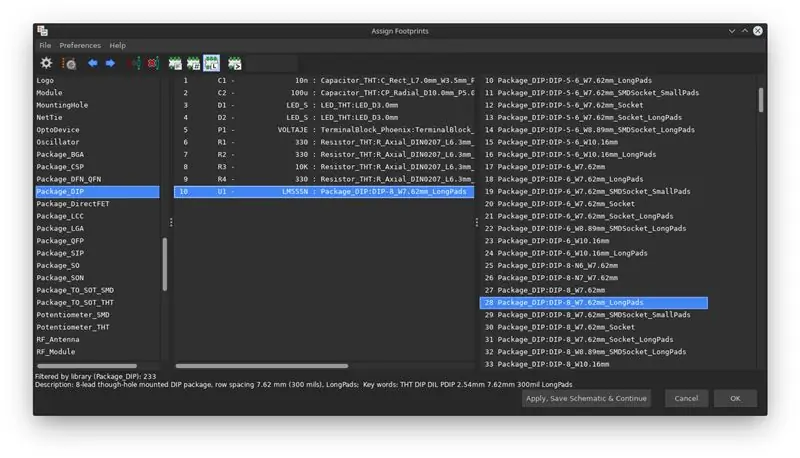800x458 pixels.
Task: Select symbol row R3 10K resistor
Action: click(x=324, y=167)
